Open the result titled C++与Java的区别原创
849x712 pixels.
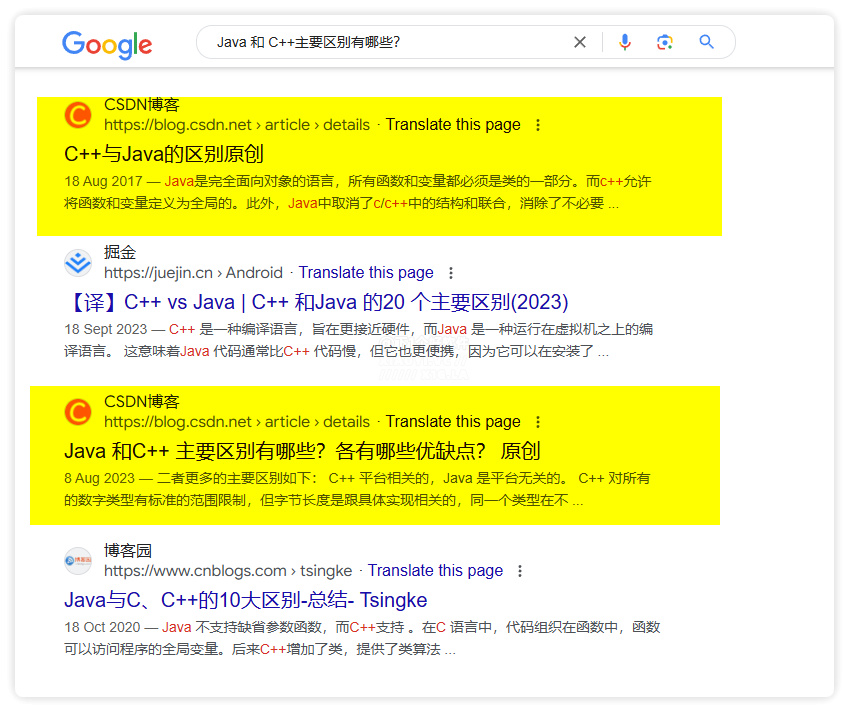[x=164, y=154]
